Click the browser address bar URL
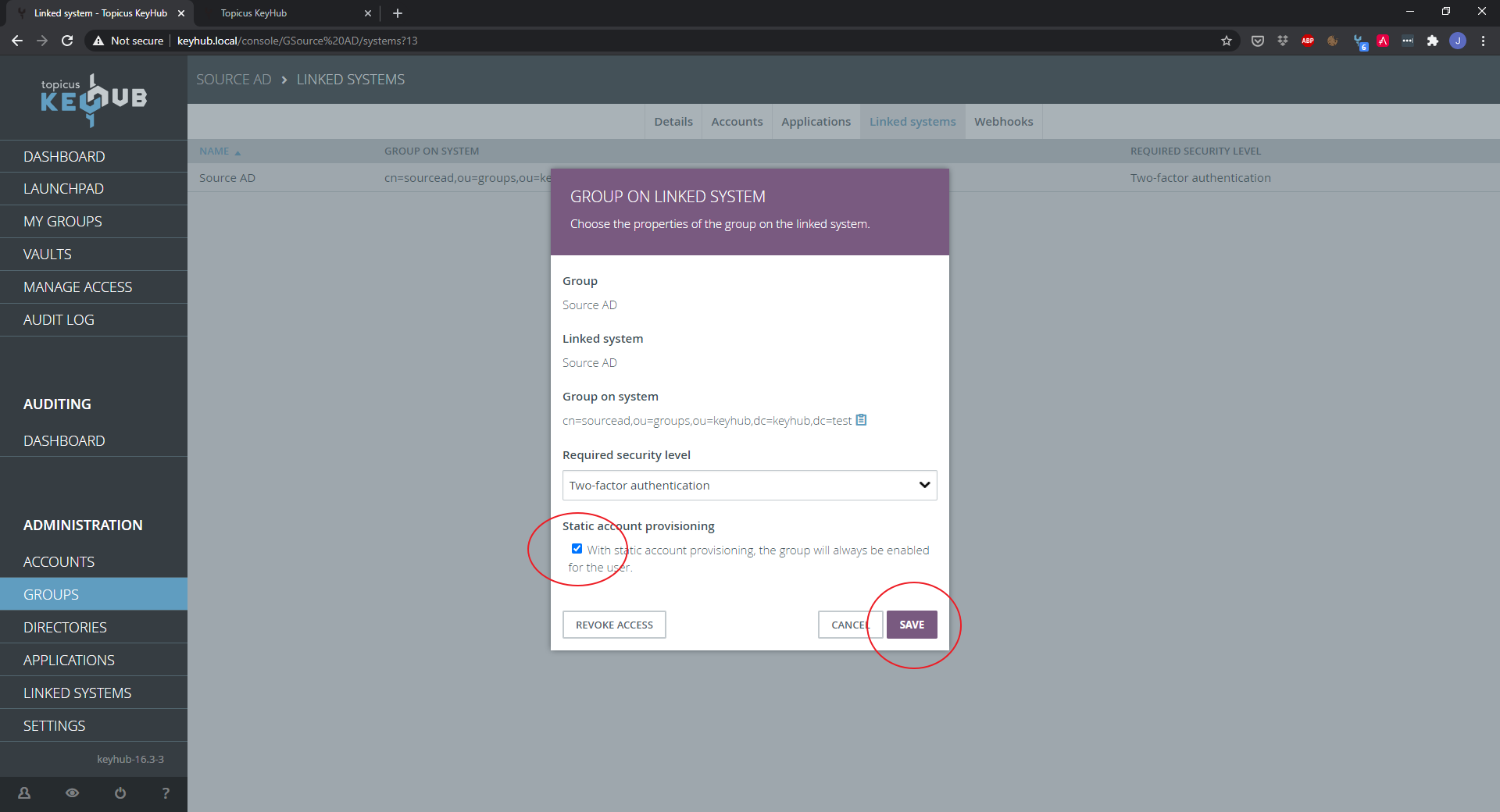This screenshot has width=1500, height=812. coord(297,41)
